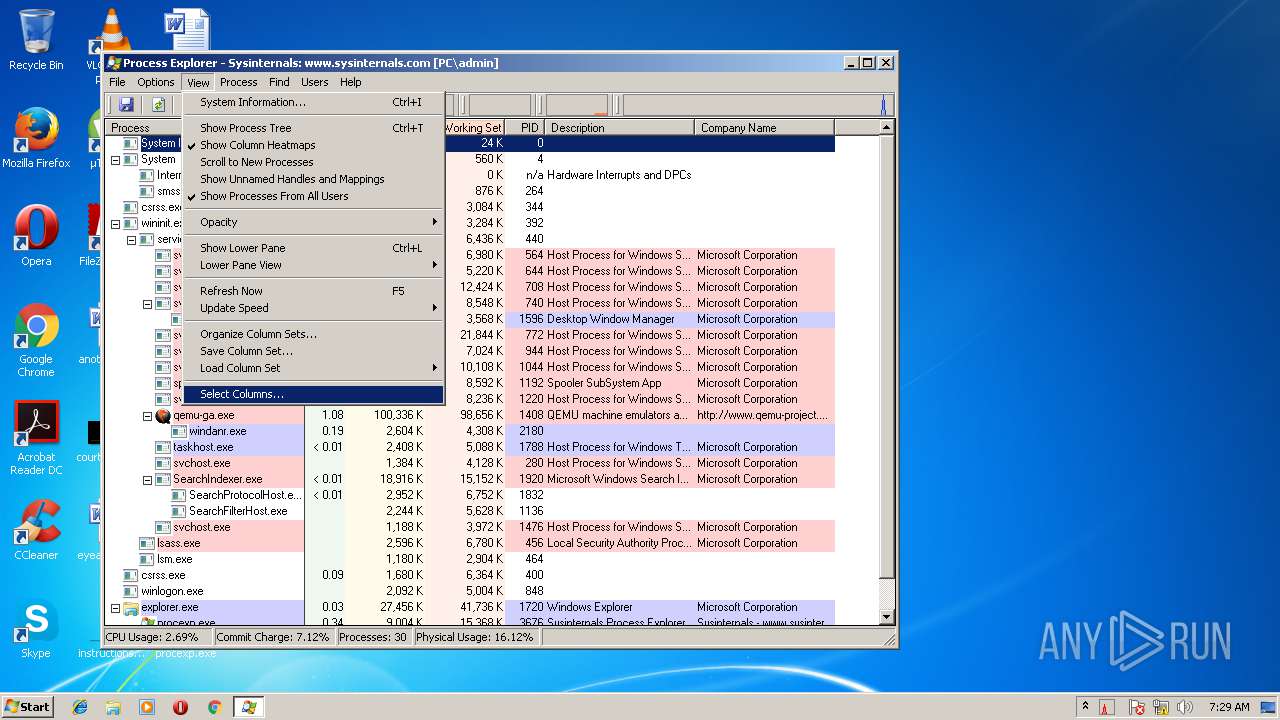
Task: Click the explorer.exe folder icon in tree
Action: (x=131, y=607)
